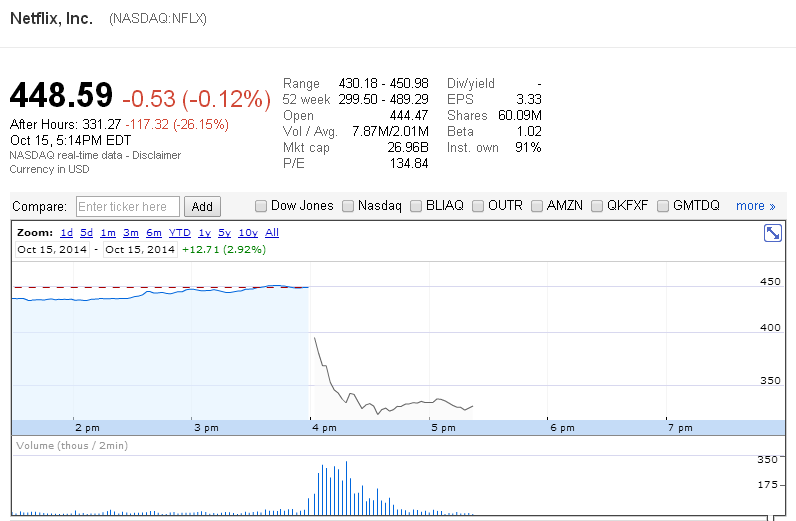Click the 7 pm timeline label
Image resolution: width=796 pixels, height=521 pixels.
coord(680,428)
